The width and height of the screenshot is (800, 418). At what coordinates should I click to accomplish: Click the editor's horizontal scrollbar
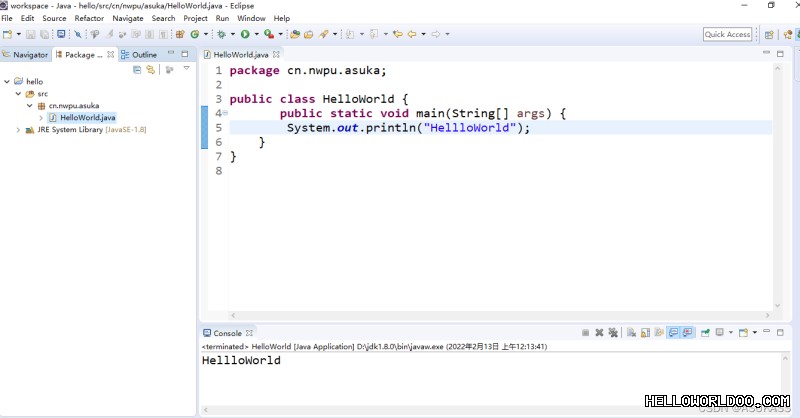(x=499, y=315)
